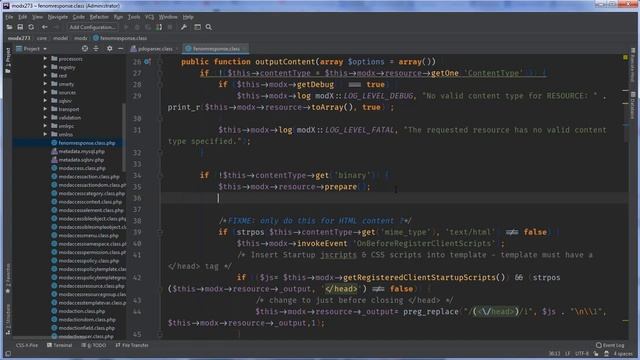Image resolution: width=640 pixels, height=360 pixels.
Task: Toggle the Project side panel tab
Action: point(8,60)
